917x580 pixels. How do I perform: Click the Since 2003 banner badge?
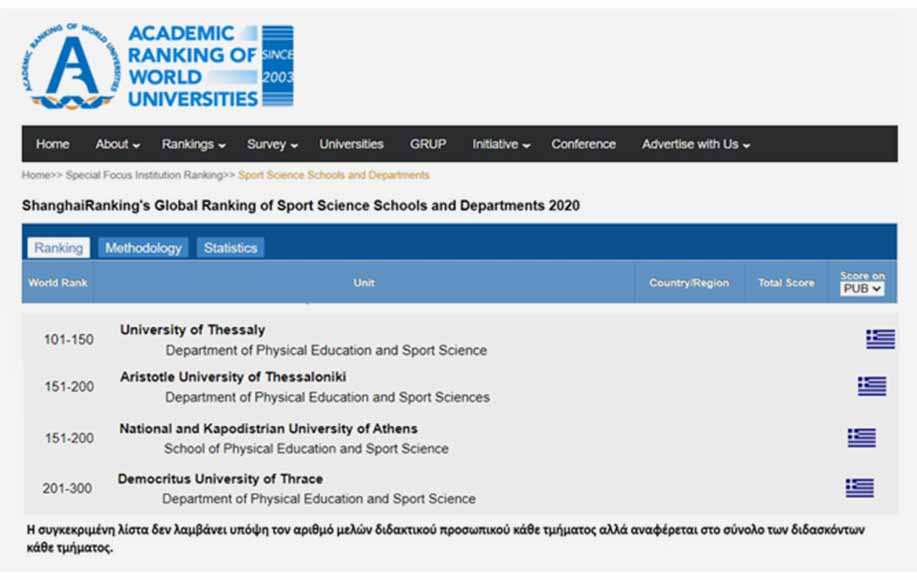[x=277, y=66]
